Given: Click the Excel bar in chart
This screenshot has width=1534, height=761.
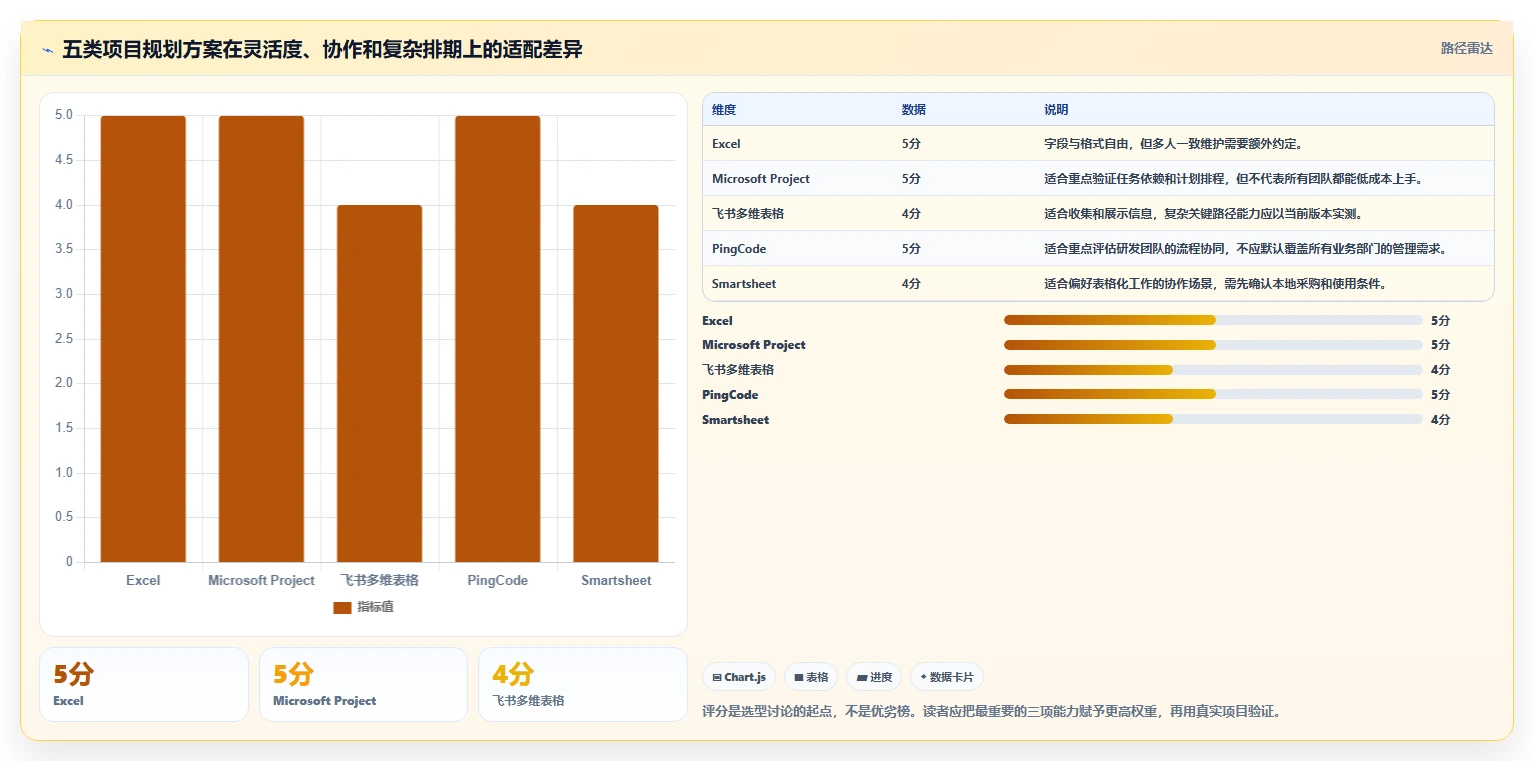Looking at the screenshot, I should pyautogui.click(x=143, y=339).
